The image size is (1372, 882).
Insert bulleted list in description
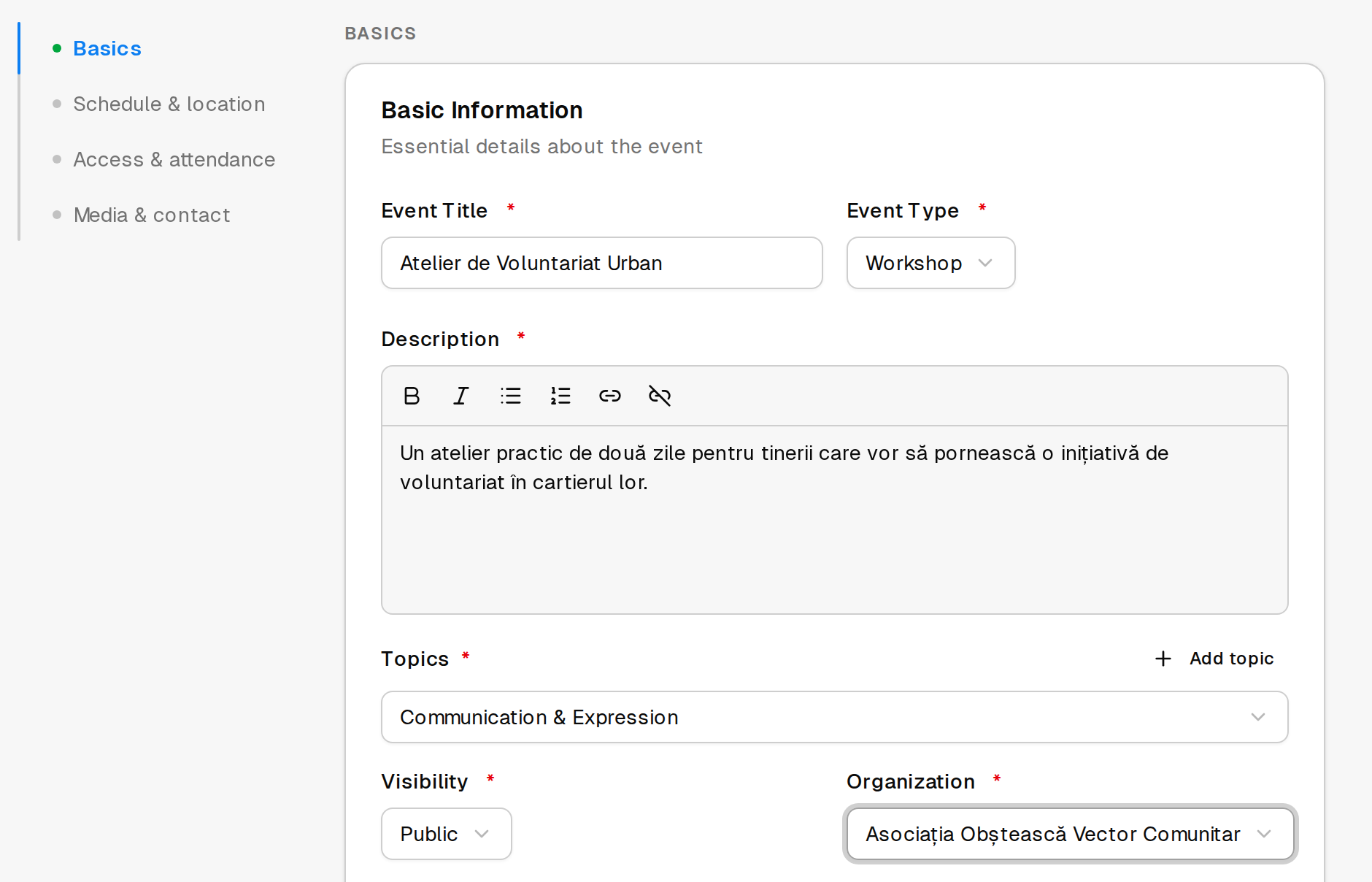pyautogui.click(x=511, y=396)
